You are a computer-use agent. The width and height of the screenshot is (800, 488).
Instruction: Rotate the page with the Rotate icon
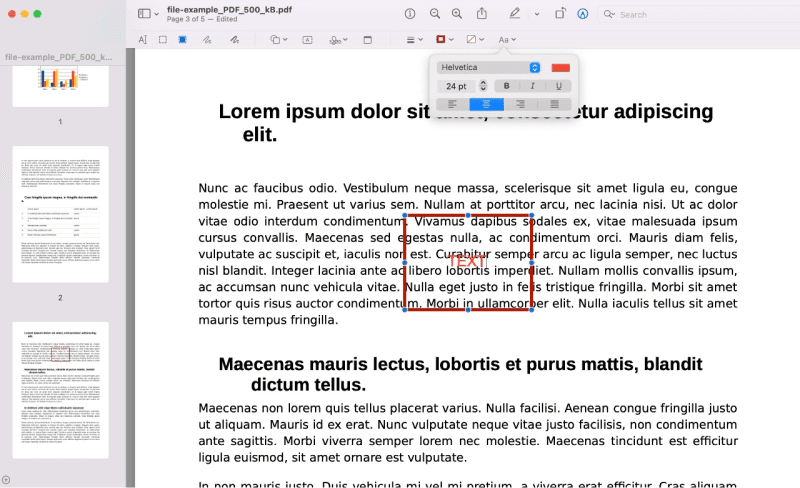point(560,14)
